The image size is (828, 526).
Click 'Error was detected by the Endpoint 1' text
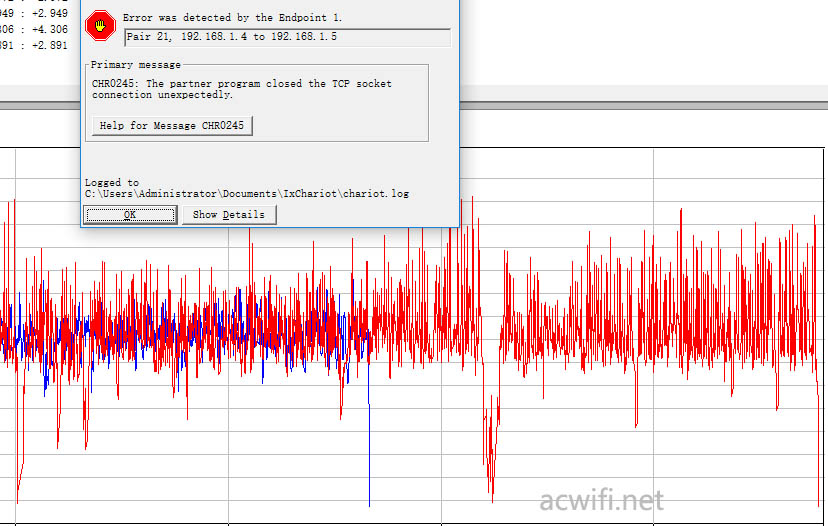[x=232, y=17]
